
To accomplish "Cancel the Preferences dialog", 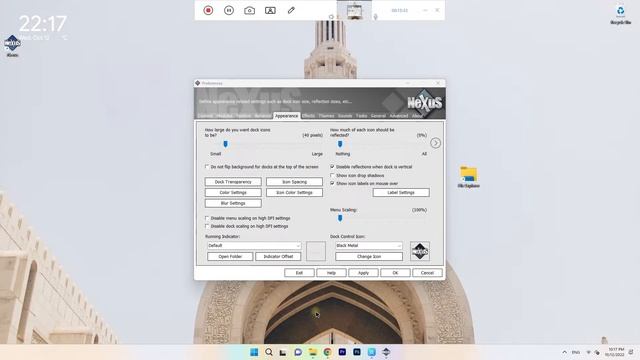I will [x=427, y=273].
